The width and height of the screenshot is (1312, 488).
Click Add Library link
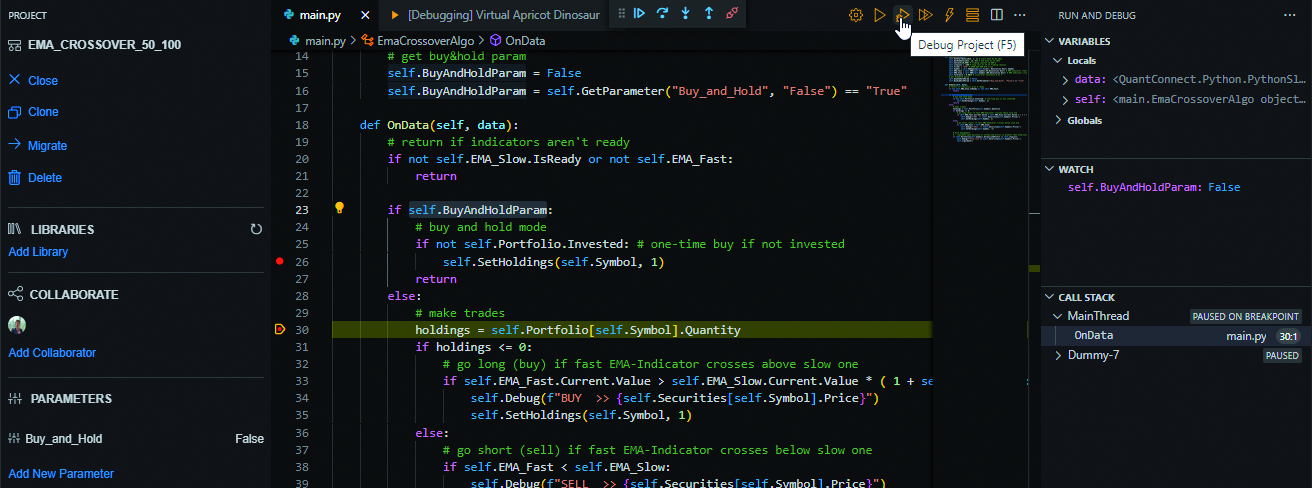38,252
